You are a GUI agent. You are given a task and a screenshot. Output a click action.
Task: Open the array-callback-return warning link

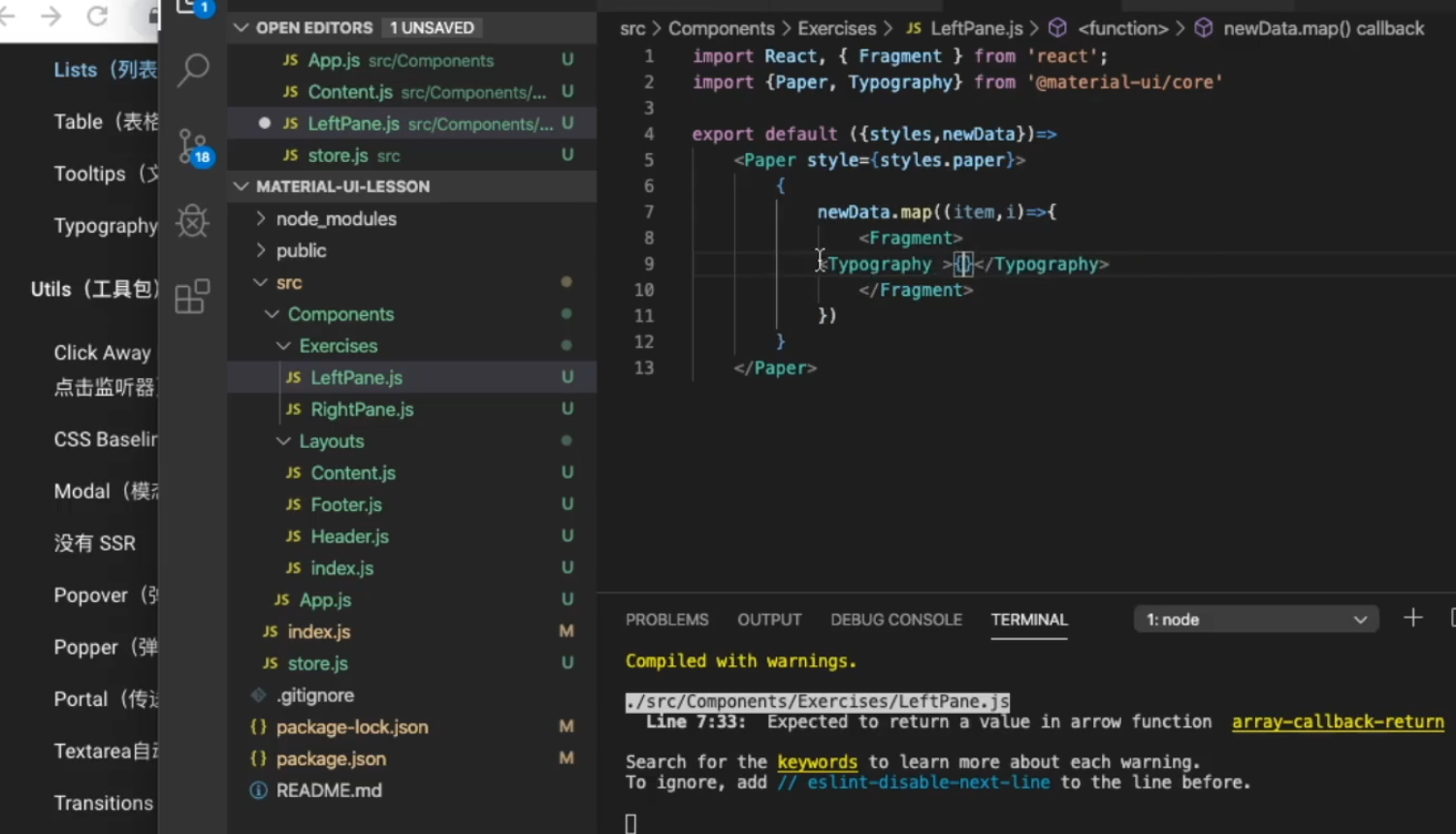[x=1338, y=722]
